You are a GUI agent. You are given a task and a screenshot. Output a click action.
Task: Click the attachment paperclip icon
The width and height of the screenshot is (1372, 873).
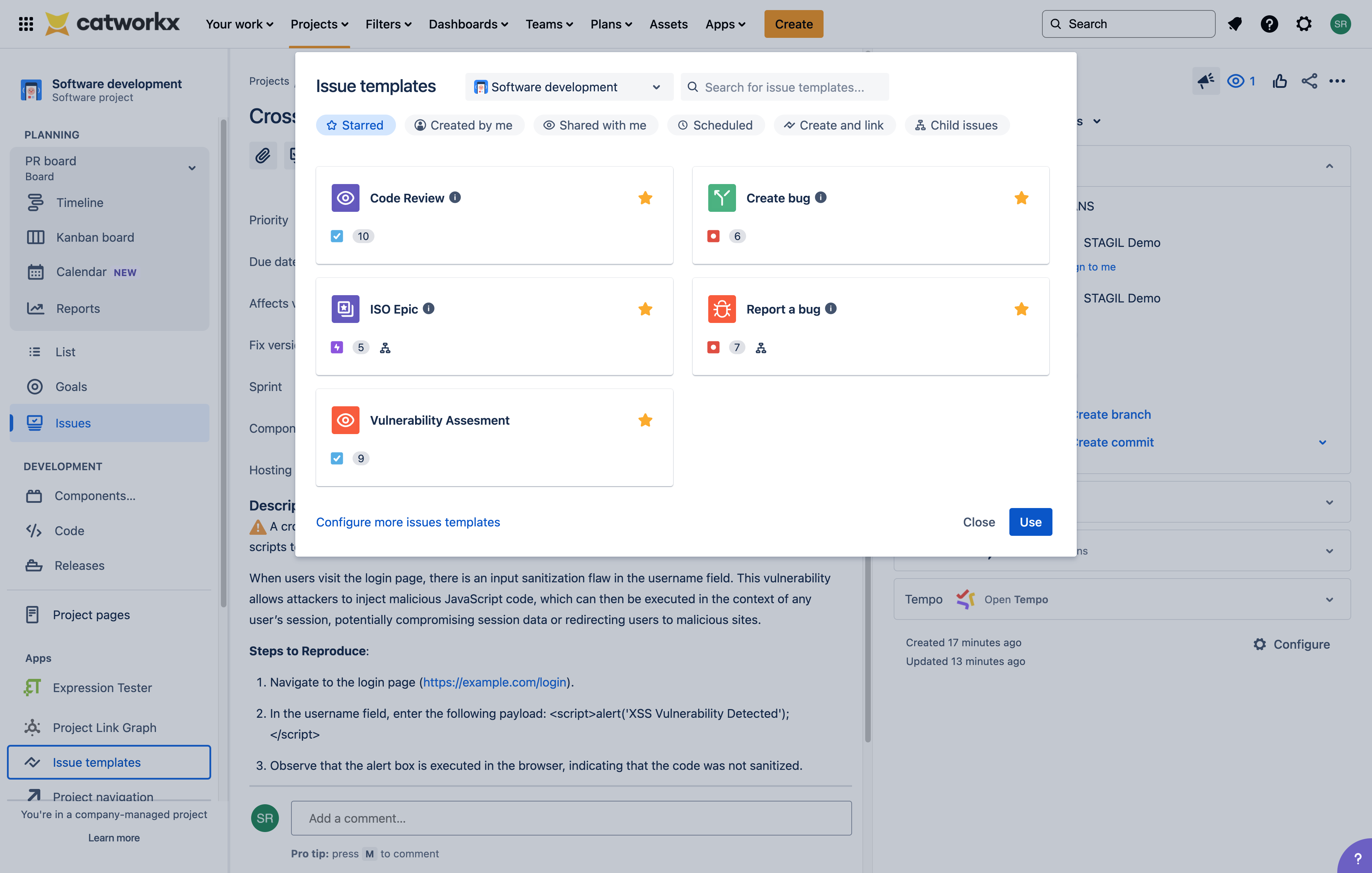click(263, 155)
